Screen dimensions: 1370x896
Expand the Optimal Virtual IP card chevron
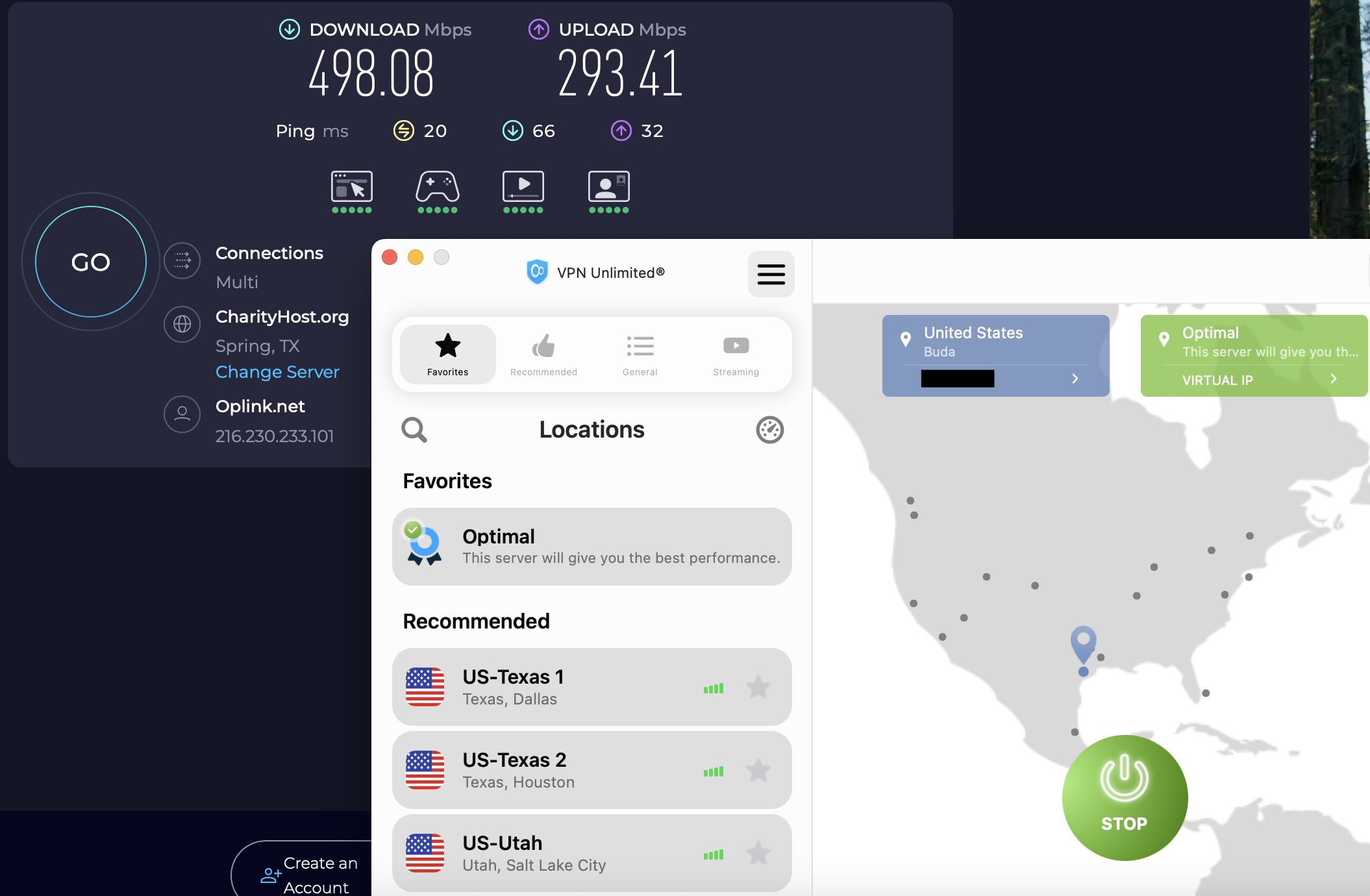tap(1334, 379)
